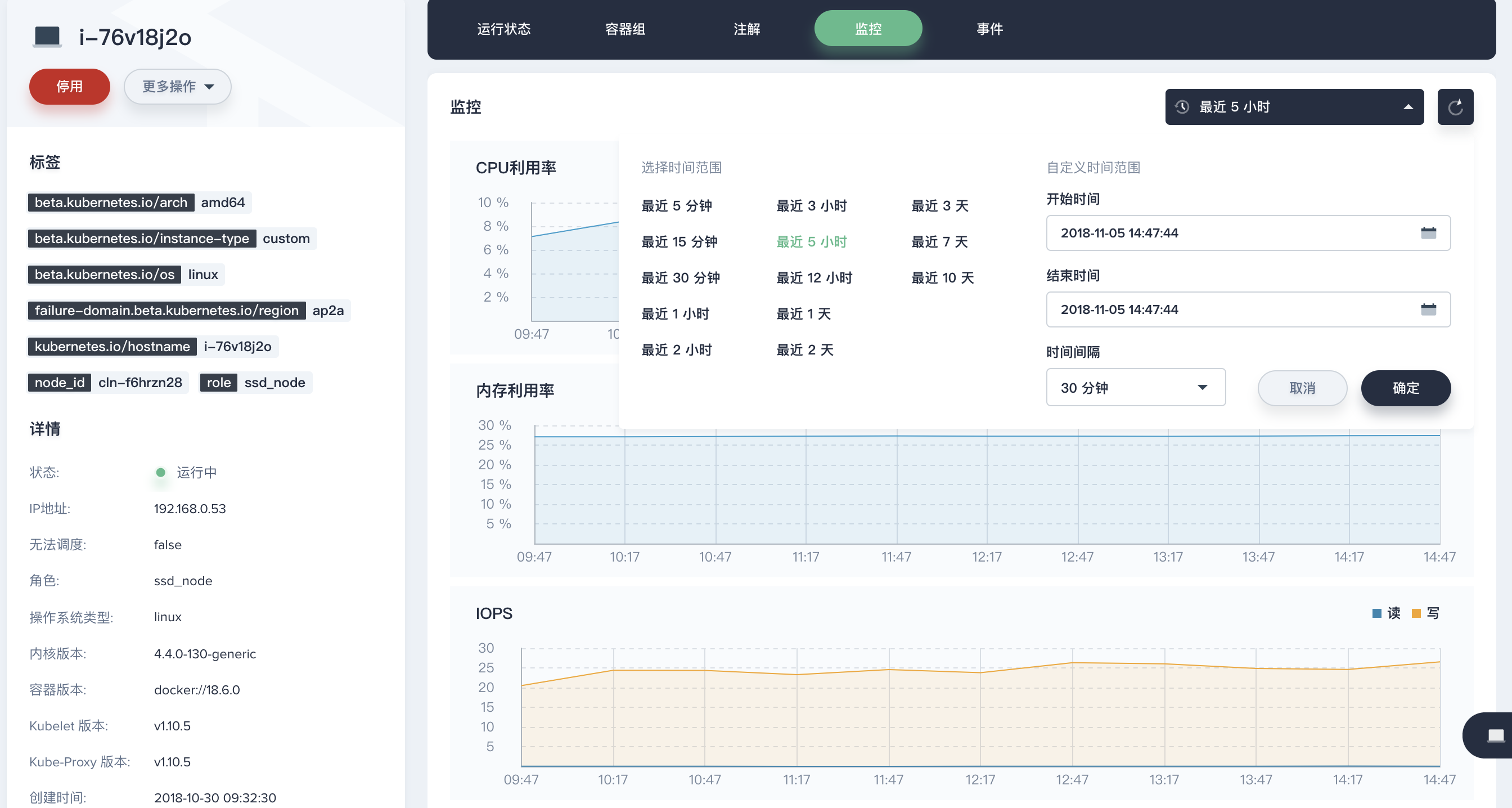The width and height of the screenshot is (1512, 808).
Task: Switch to the 运行状态 tab
Action: pos(503,29)
